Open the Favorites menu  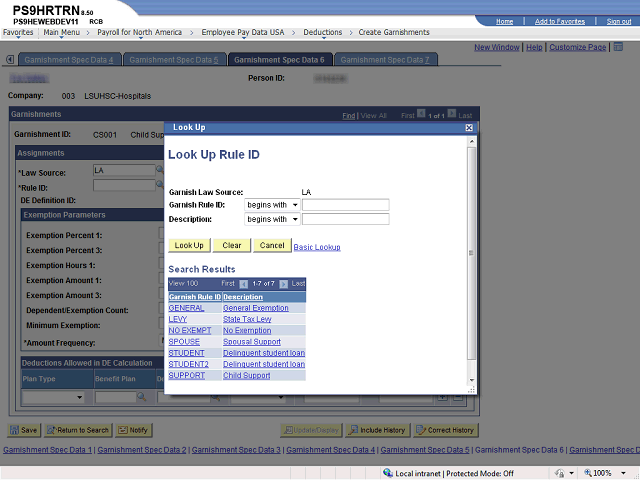(18, 33)
